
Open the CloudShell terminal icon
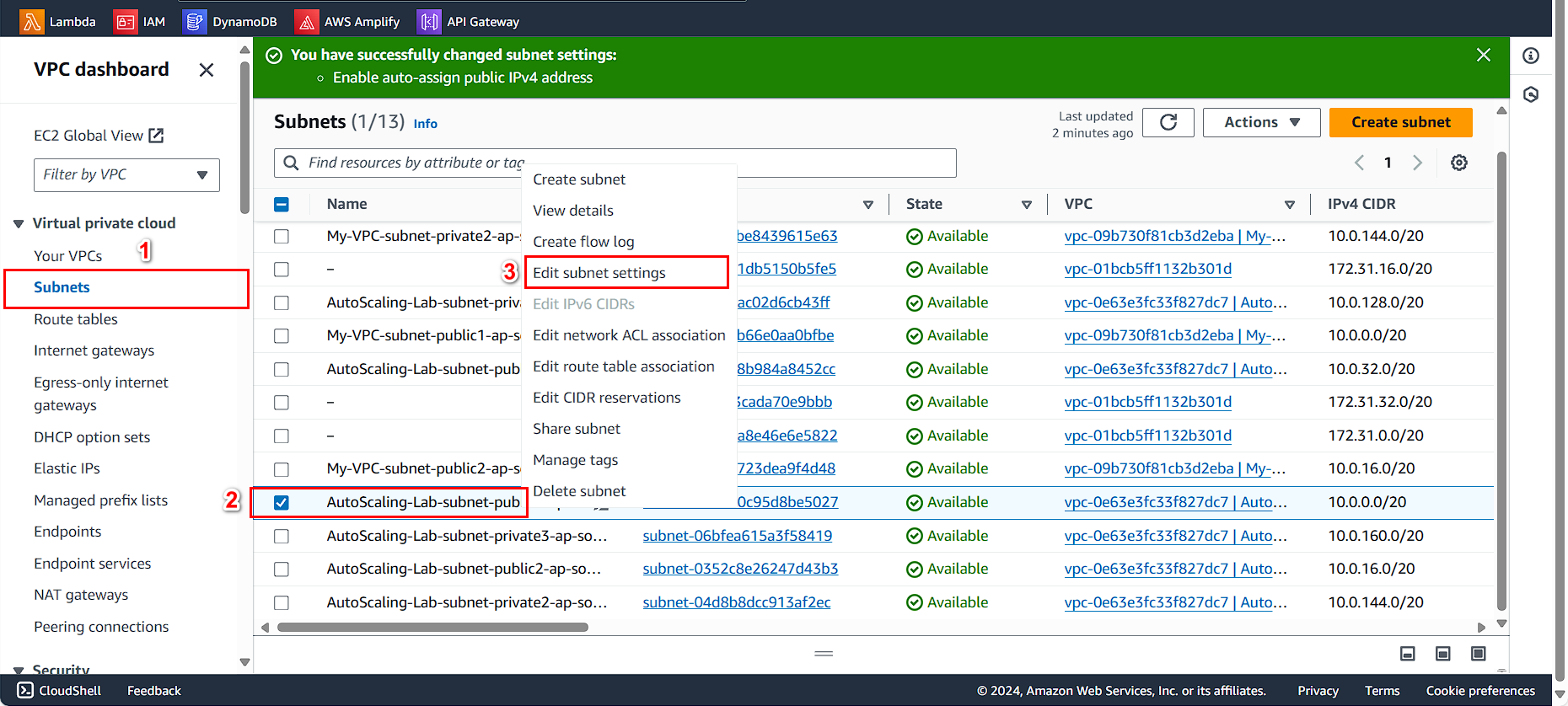(25, 690)
